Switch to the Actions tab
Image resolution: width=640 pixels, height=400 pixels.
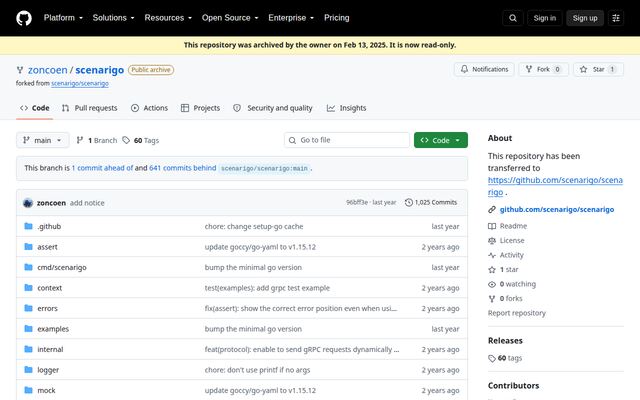[x=149, y=108]
